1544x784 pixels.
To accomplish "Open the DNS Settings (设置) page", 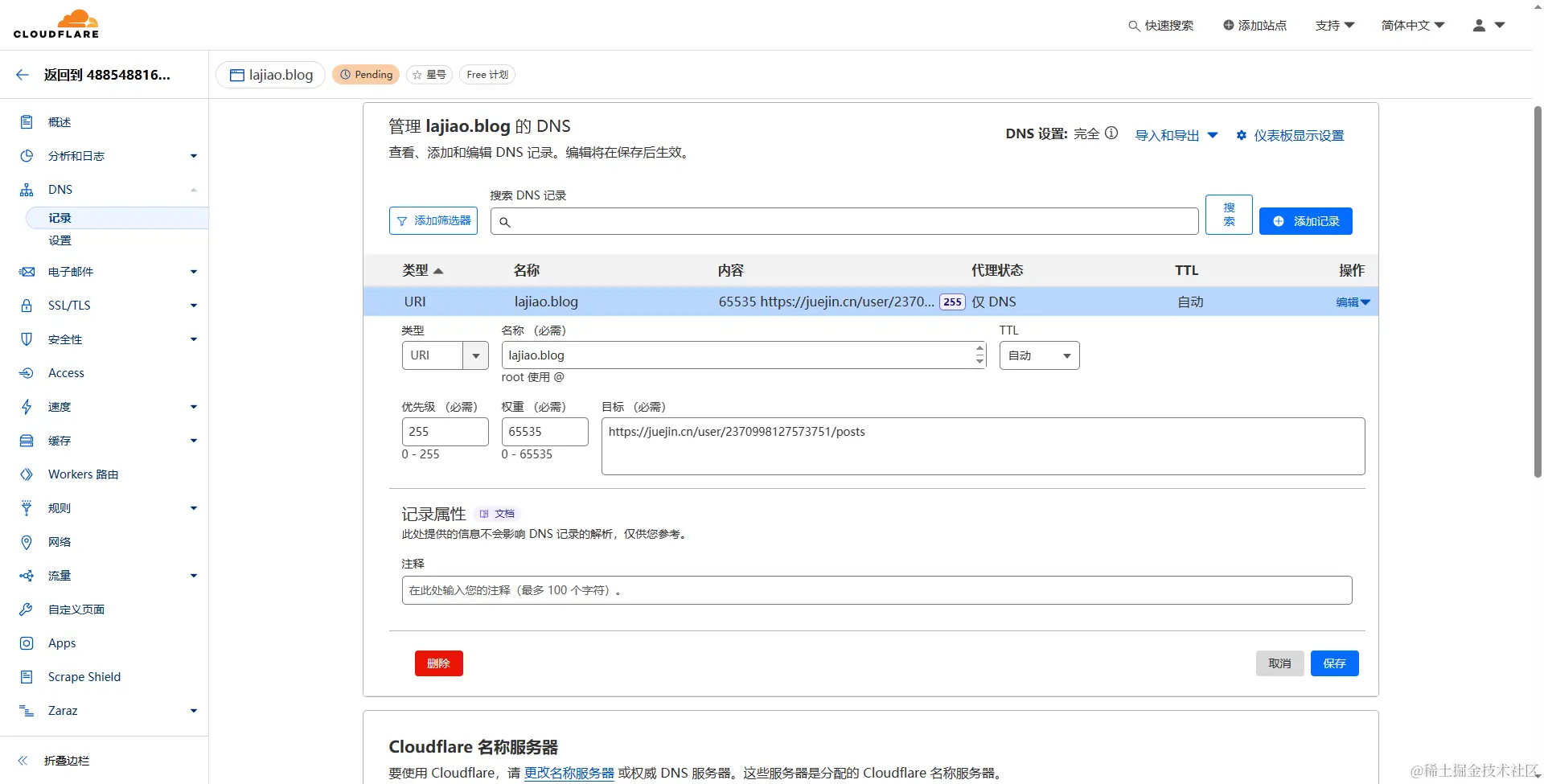I will pyautogui.click(x=60, y=240).
